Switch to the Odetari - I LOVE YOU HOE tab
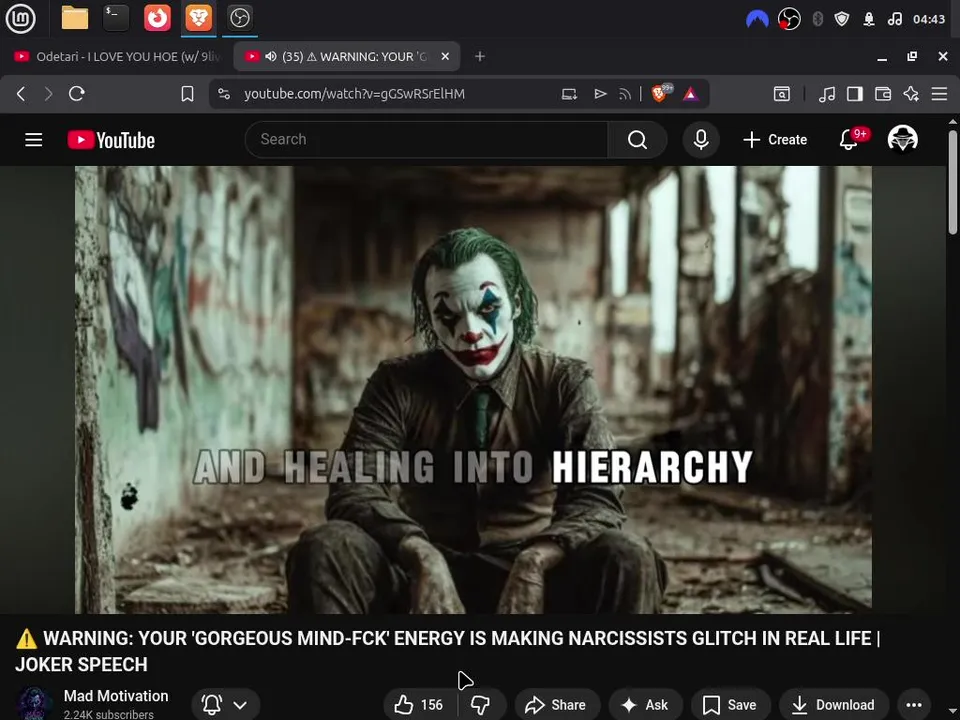 (x=116, y=56)
